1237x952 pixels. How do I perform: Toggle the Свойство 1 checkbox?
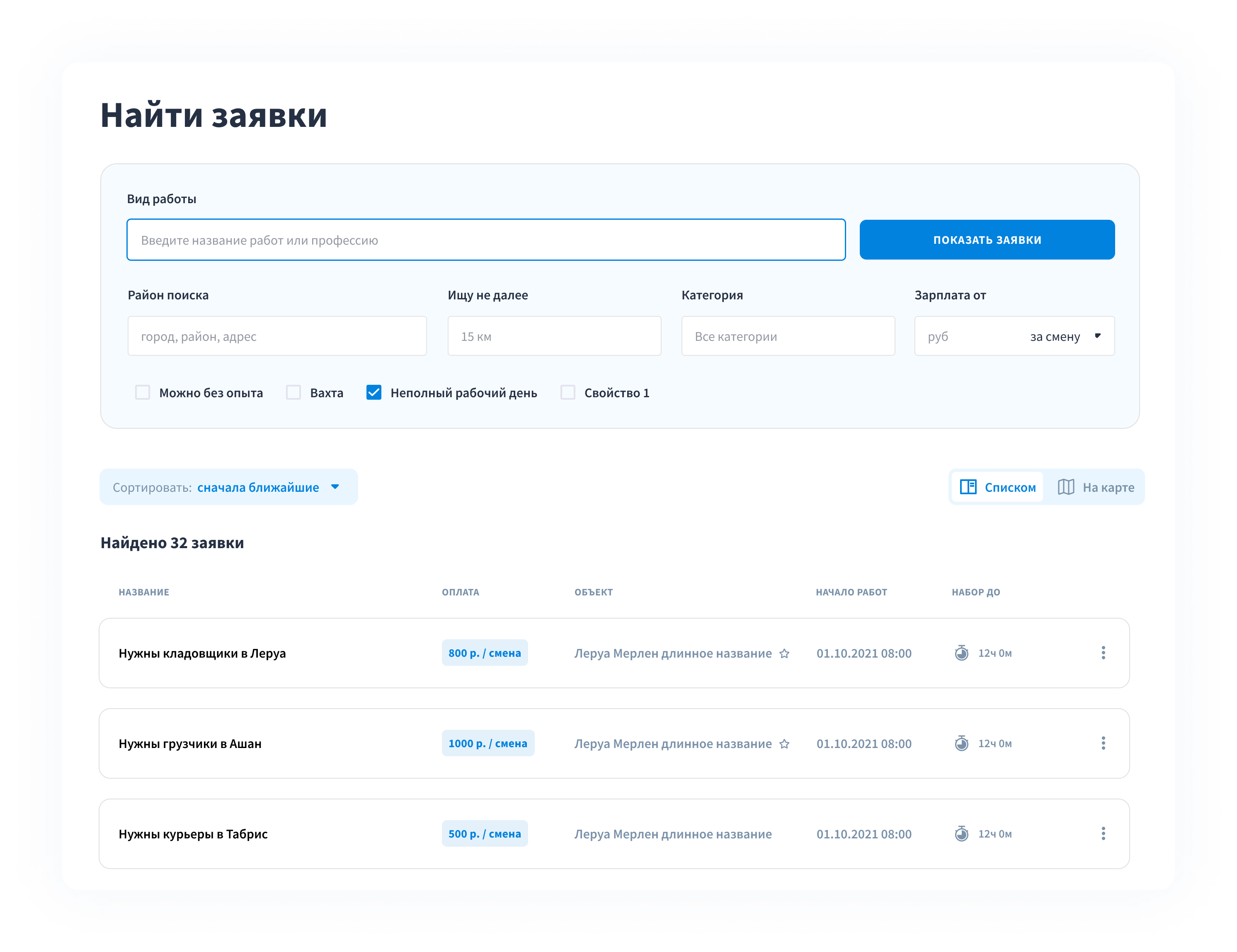pos(568,392)
